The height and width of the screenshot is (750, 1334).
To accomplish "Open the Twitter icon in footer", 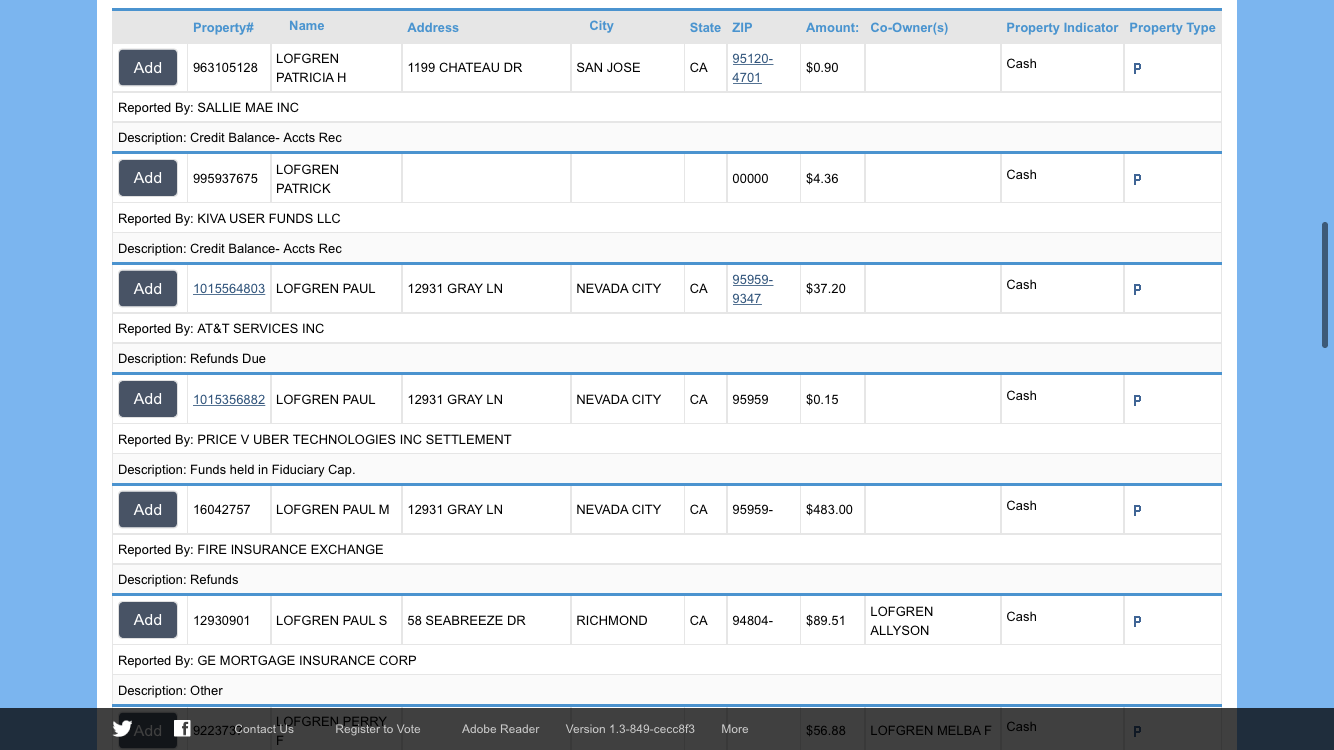I will click(x=122, y=729).
